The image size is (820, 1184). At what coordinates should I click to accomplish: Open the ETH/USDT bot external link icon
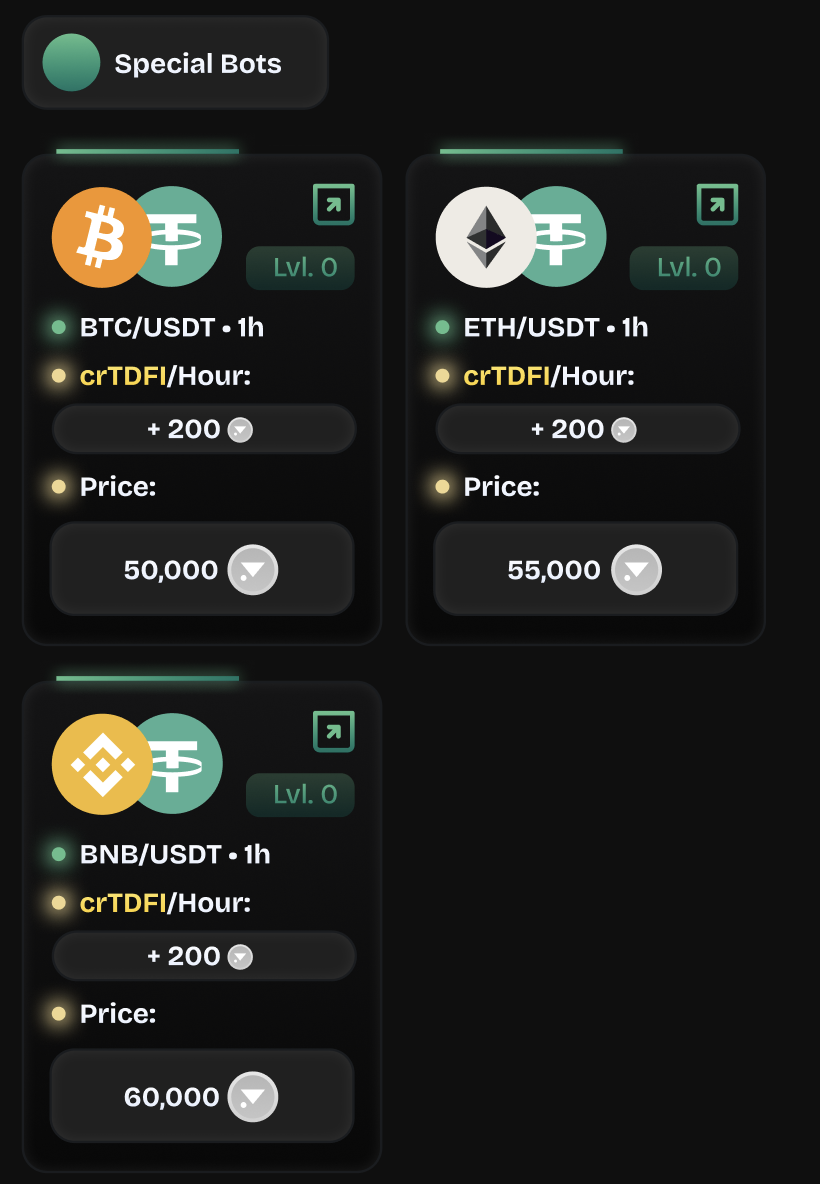coord(717,205)
